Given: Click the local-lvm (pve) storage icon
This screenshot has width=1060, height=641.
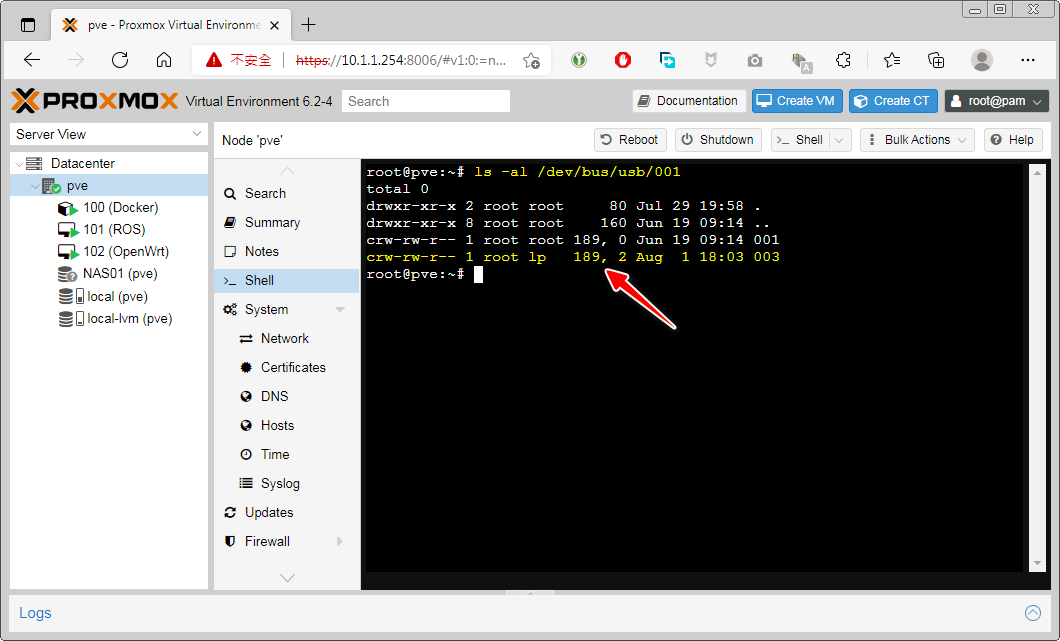Looking at the screenshot, I should 68,319.
